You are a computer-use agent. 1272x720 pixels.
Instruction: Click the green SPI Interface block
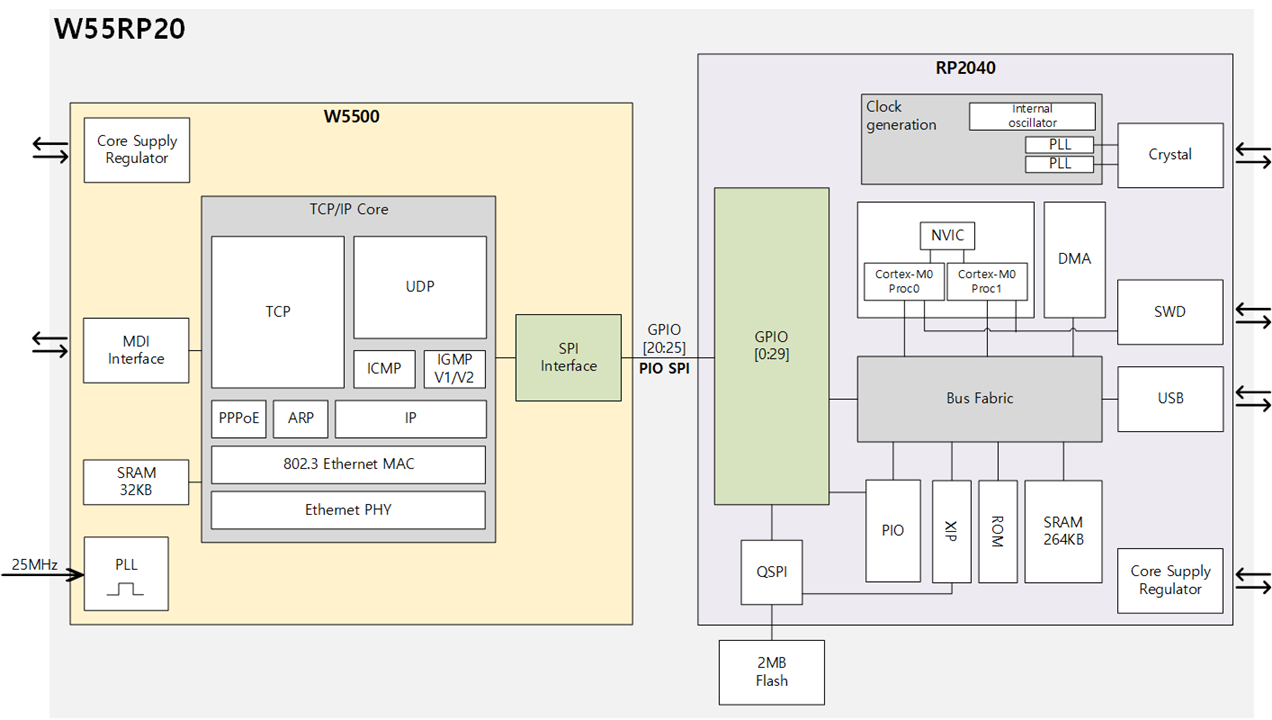point(569,358)
